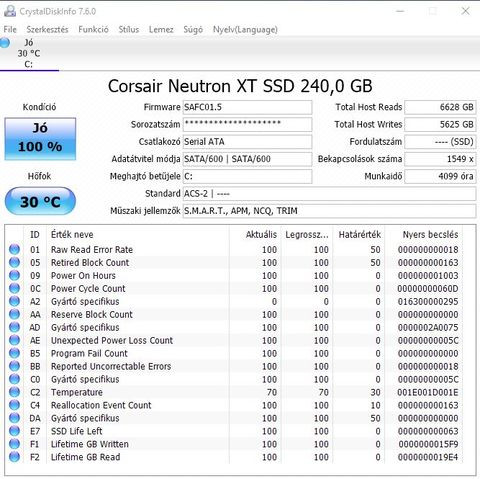Click the Műszaki jellemzők features field
The width and height of the screenshot is (480, 479).
(329, 211)
